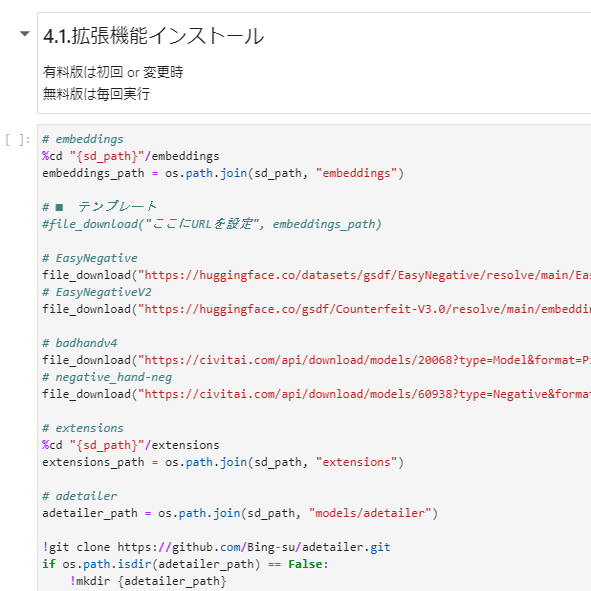Click the commented #file_download template line
This screenshot has width=591, height=591.
(212, 224)
